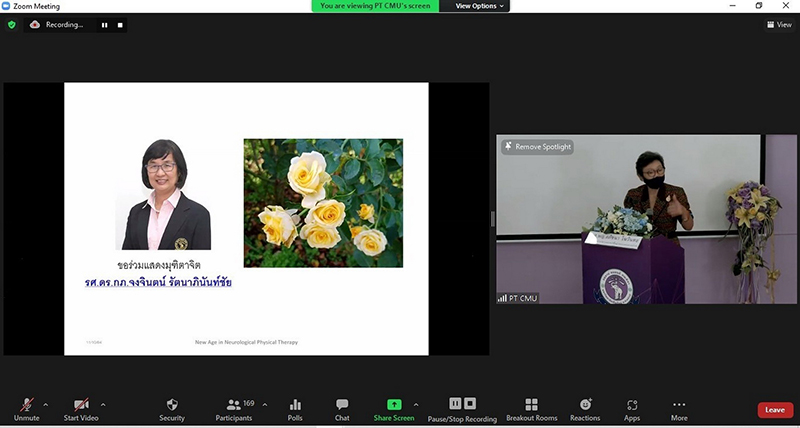Open the Participants panel
800x428 pixels.
[x=234, y=410]
